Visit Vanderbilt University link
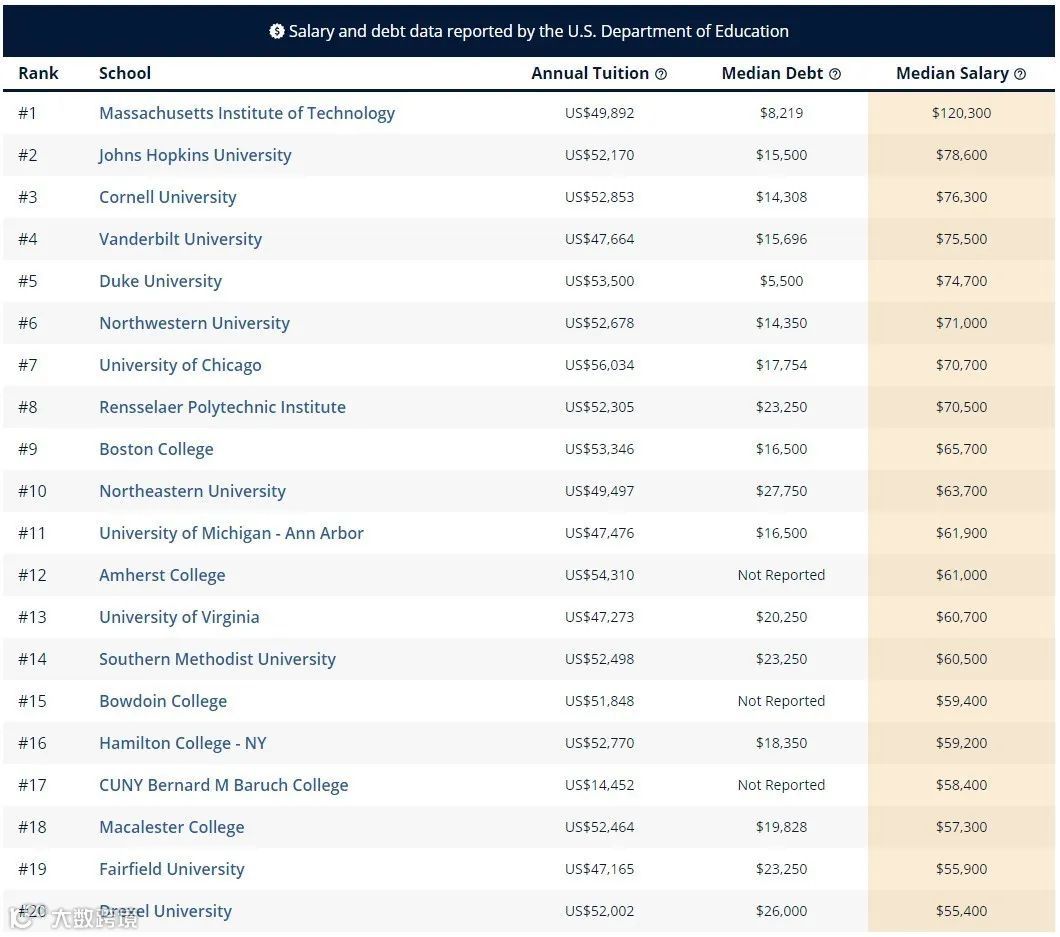 coord(180,239)
